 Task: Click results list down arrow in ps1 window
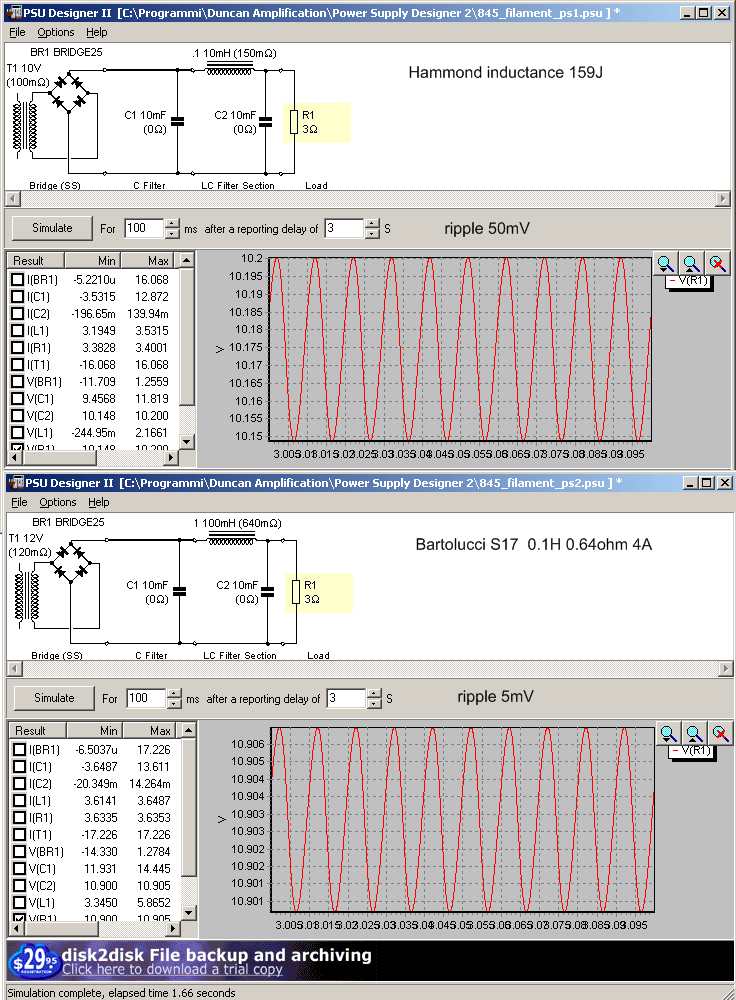186,441
